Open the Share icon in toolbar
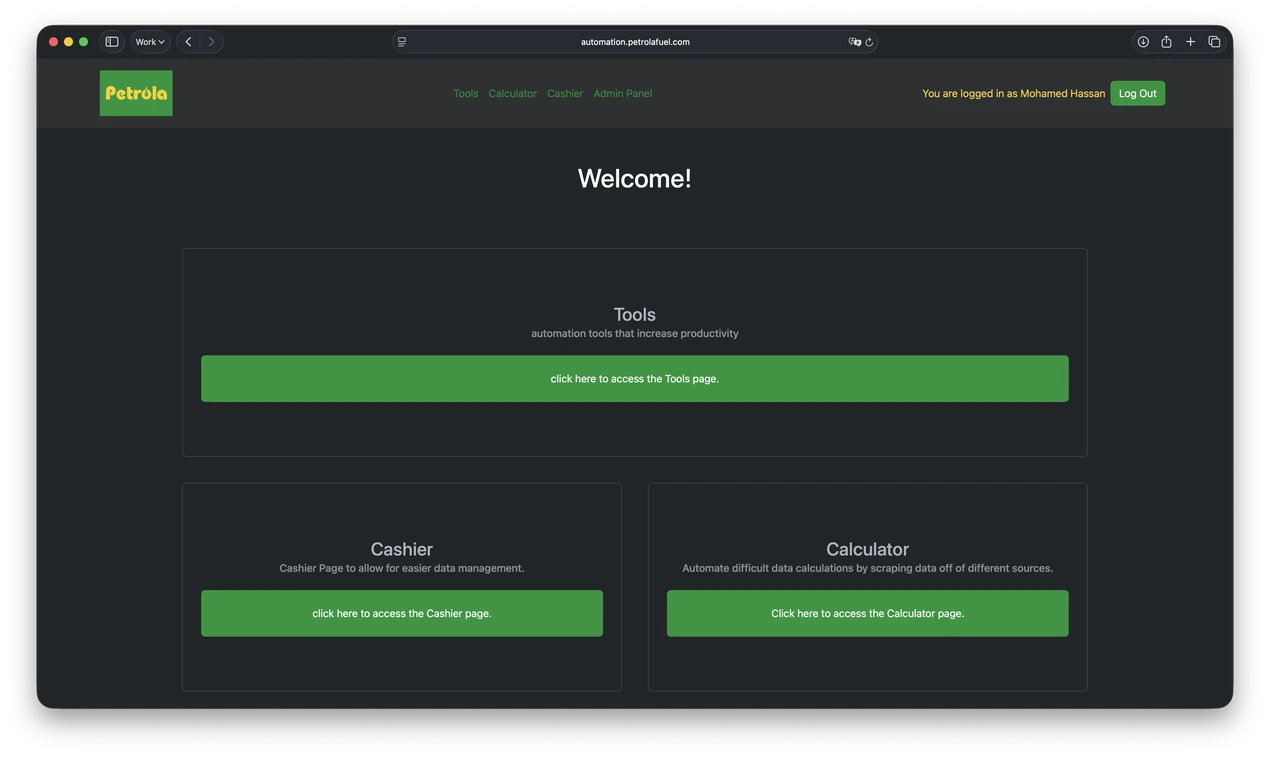1270x757 pixels. [1166, 42]
